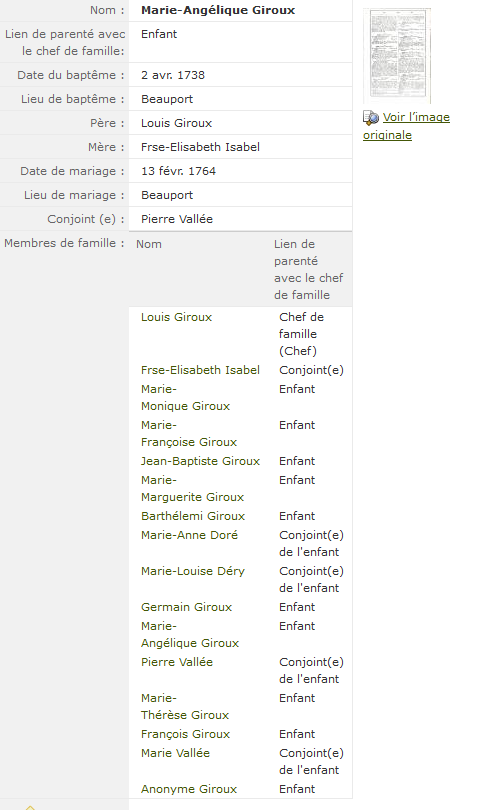Select Marie Vallée spouse record

(176, 753)
